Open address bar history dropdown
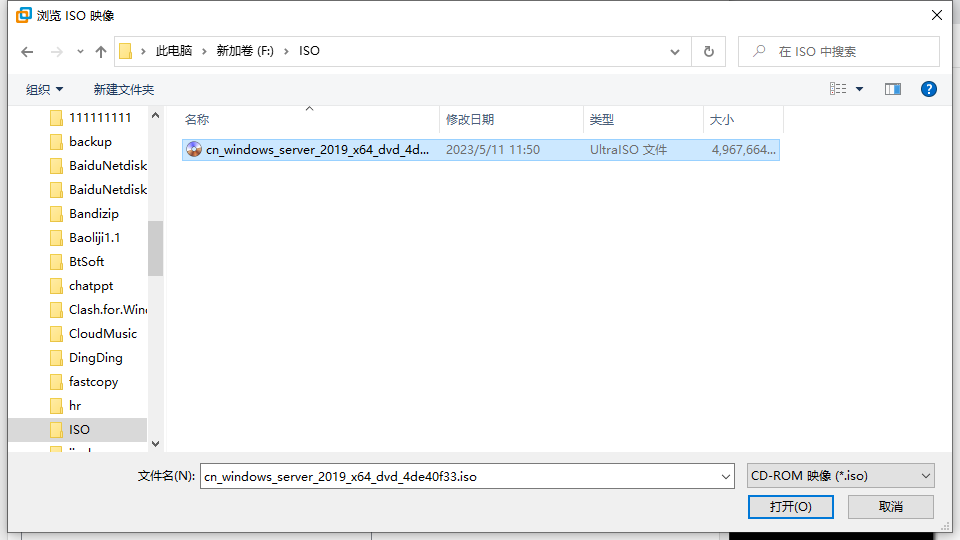 (x=675, y=52)
